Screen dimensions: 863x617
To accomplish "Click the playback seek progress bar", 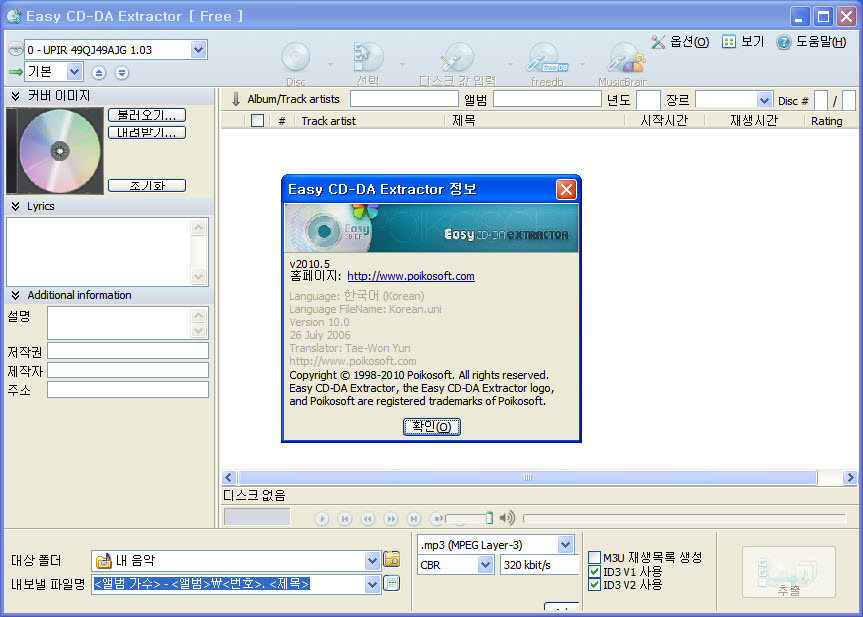I will (684, 518).
